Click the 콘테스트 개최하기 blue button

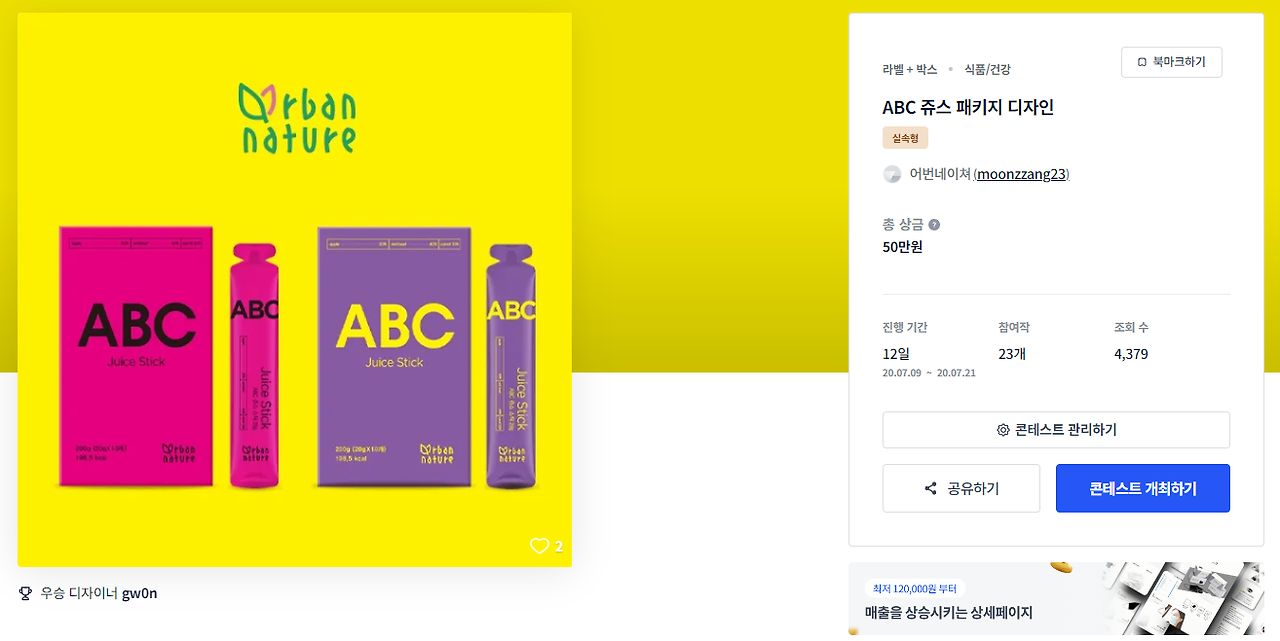click(x=1143, y=488)
